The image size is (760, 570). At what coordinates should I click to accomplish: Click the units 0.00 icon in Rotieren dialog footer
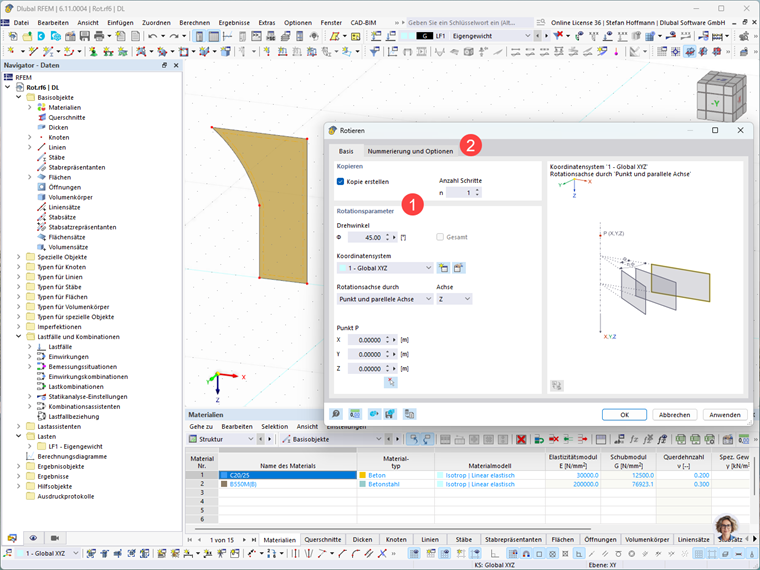click(x=355, y=414)
